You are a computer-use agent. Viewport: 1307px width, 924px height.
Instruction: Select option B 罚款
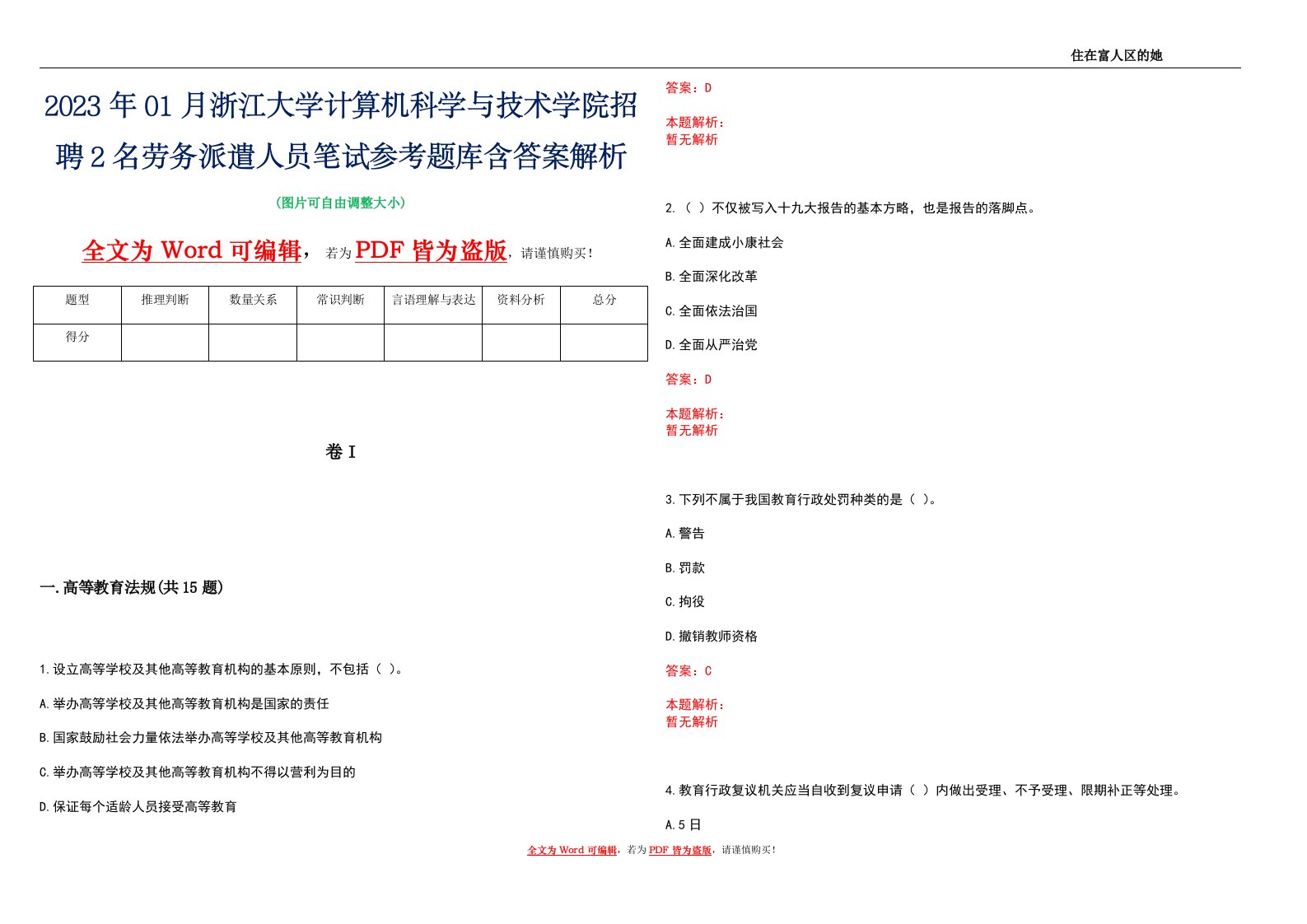click(685, 568)
